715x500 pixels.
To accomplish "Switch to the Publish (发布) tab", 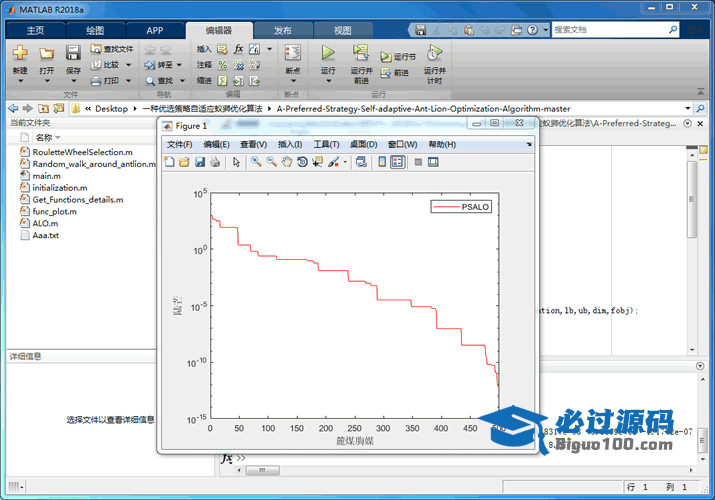I will tap(283, 31).
